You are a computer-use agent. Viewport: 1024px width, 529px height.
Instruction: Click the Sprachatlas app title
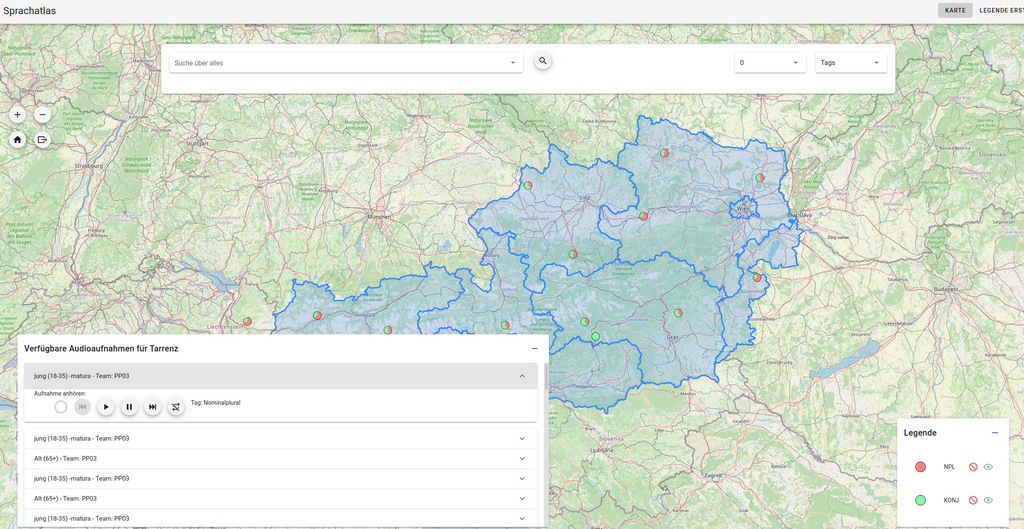pyautogui.click(x=29, y=10)
